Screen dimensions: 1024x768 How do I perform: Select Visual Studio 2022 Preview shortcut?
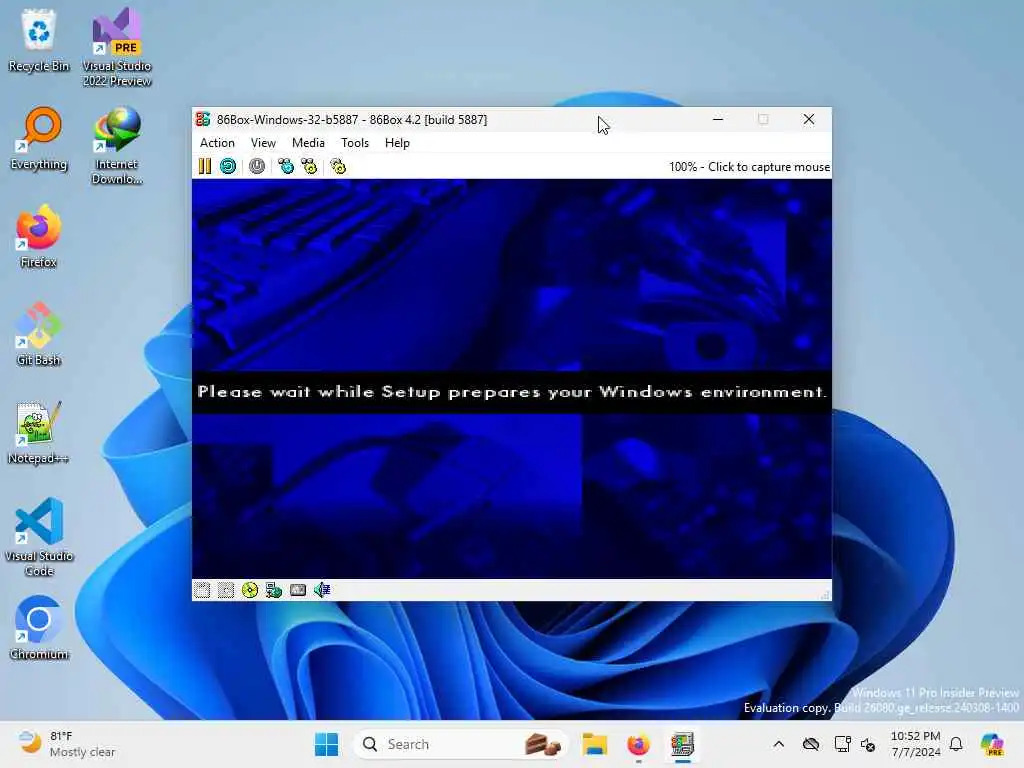pos(117,47)
